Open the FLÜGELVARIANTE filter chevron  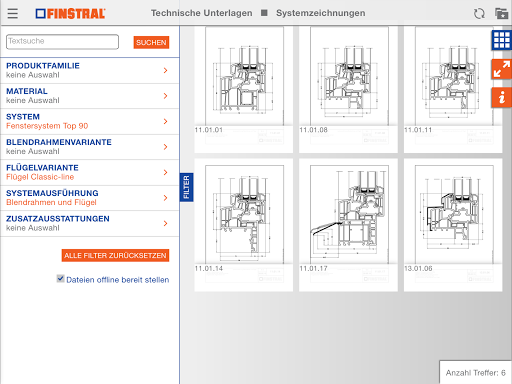coord(165,172)
